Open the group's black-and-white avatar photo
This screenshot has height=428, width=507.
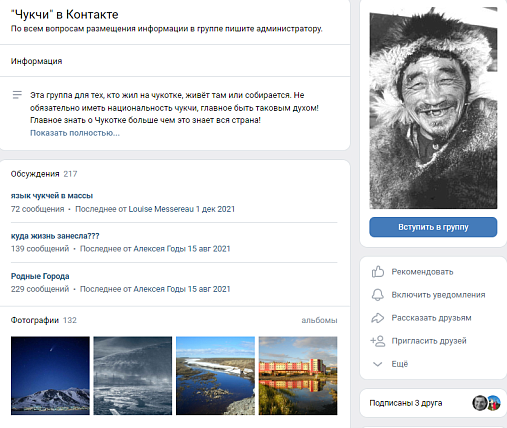[433, 108]
